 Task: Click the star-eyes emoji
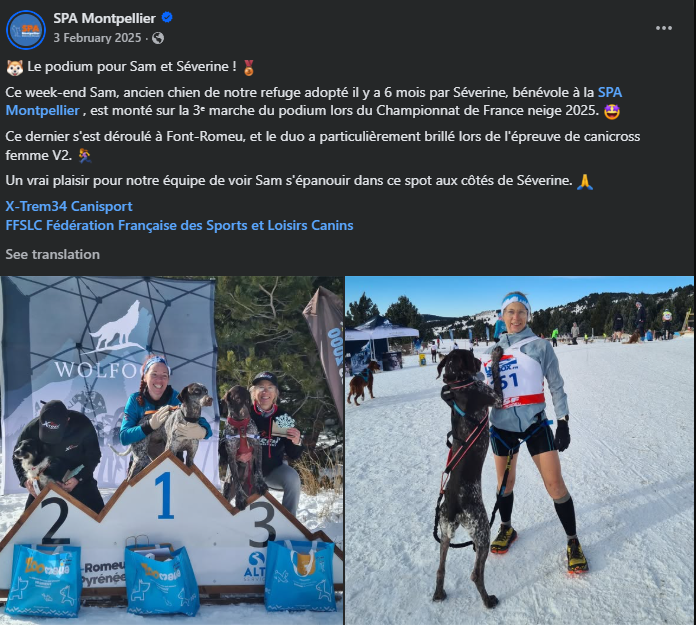[x=612, y=111]
